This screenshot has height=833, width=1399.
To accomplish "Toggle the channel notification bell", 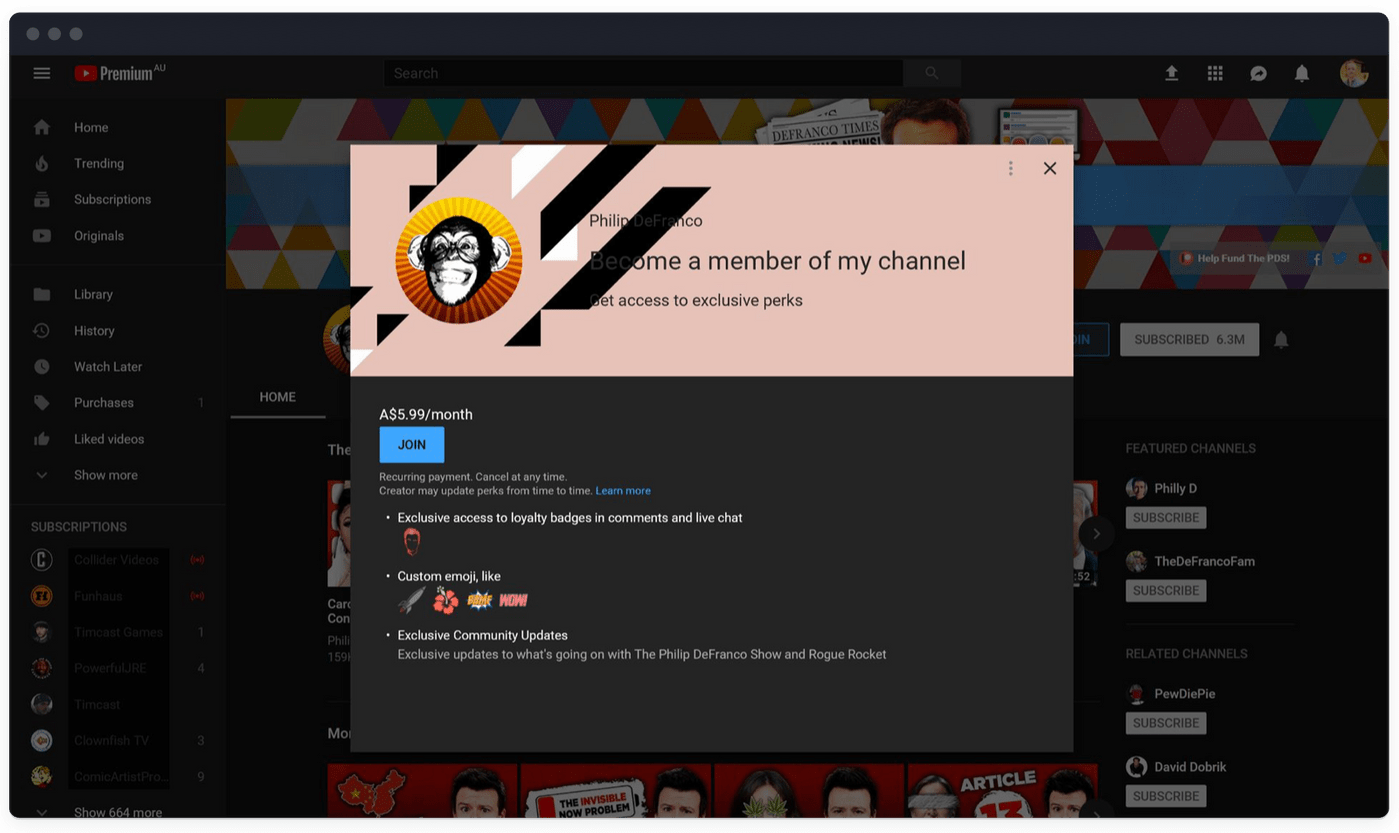I will 1281,340.
